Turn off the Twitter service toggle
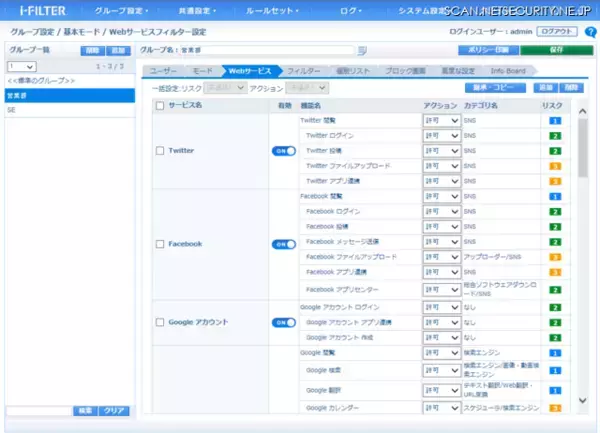The image size is (600, 433). pyautogui.click(x=284, y=151)
